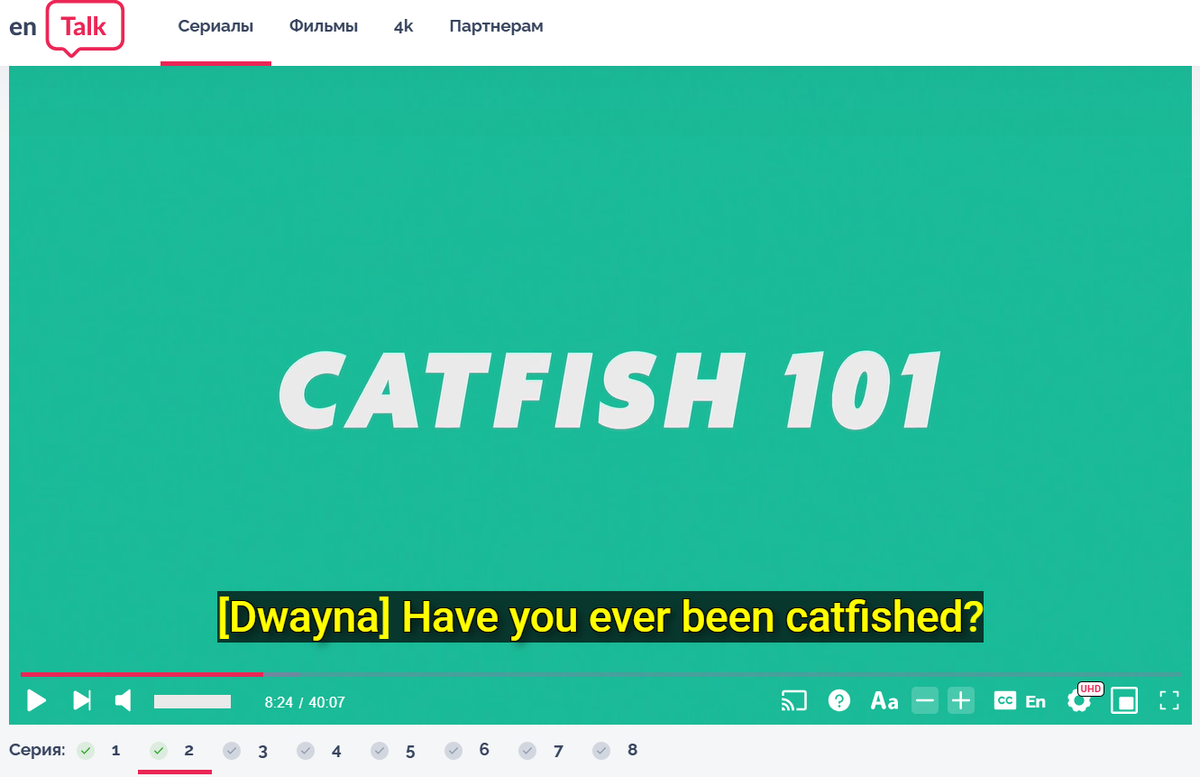Open subtitle font settings Aa
The image size is (1200, 777).
884,701
